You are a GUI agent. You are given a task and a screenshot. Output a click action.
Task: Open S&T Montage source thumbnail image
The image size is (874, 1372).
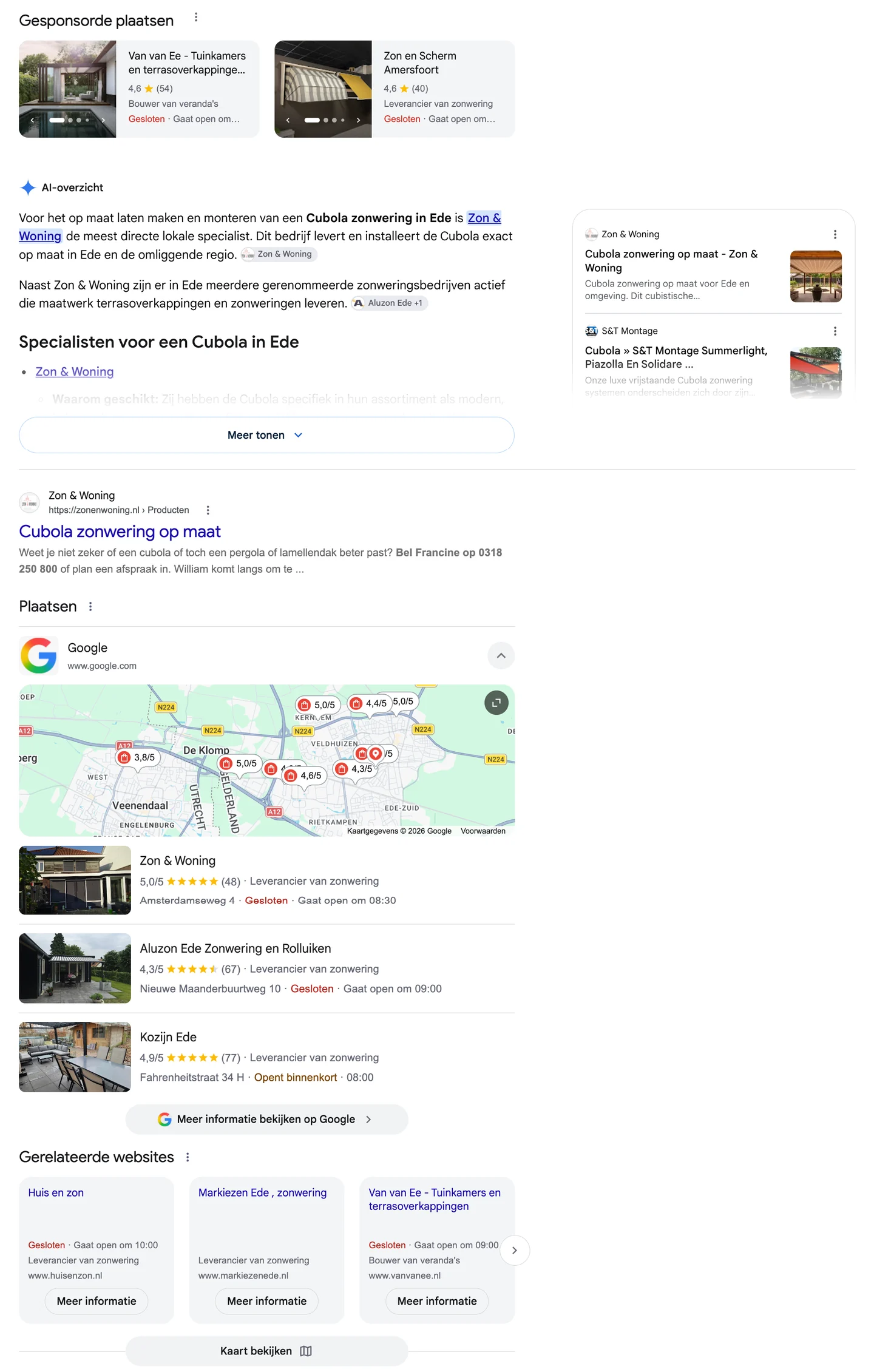coord(816,373)
